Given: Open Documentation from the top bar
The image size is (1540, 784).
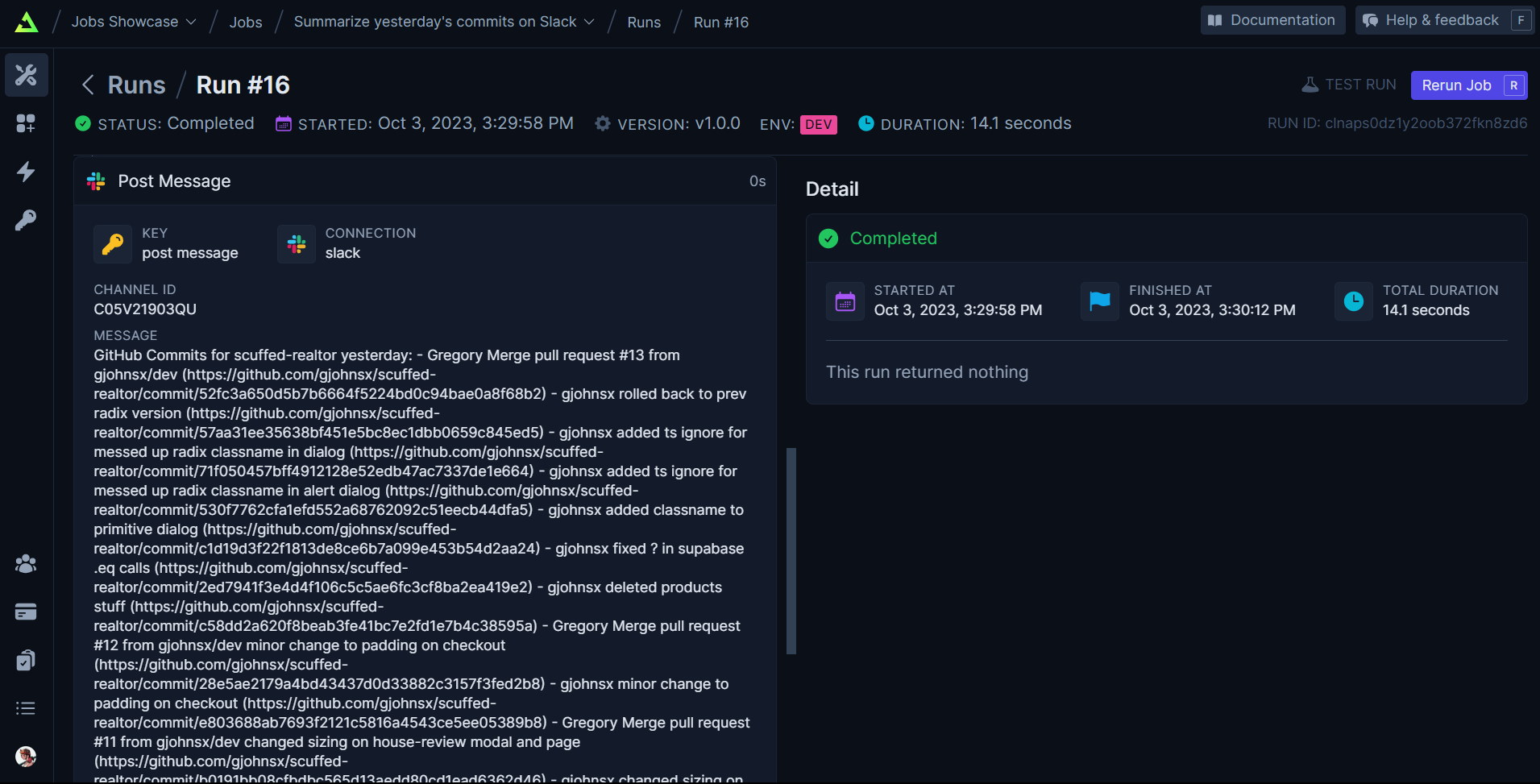Looking at the screenshot, I should 1272,19.
